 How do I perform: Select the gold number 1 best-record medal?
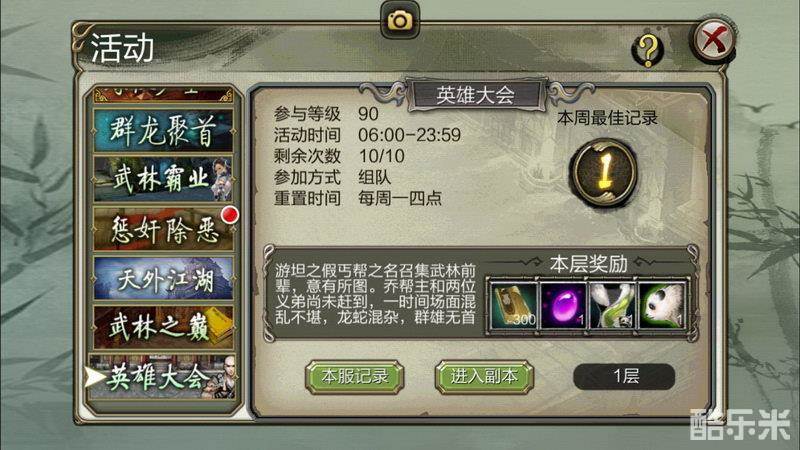pyautogui.click(x=605, y=172)
